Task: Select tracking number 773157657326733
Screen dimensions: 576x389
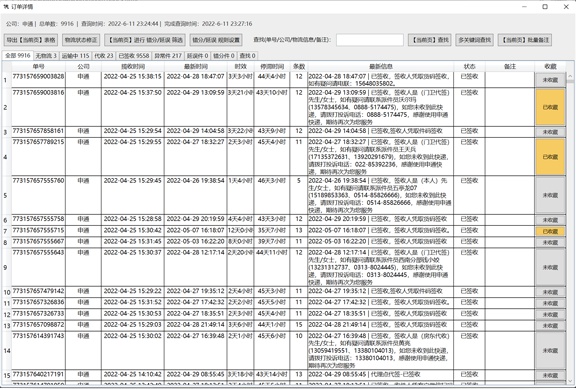Action: tap(38, 313)
